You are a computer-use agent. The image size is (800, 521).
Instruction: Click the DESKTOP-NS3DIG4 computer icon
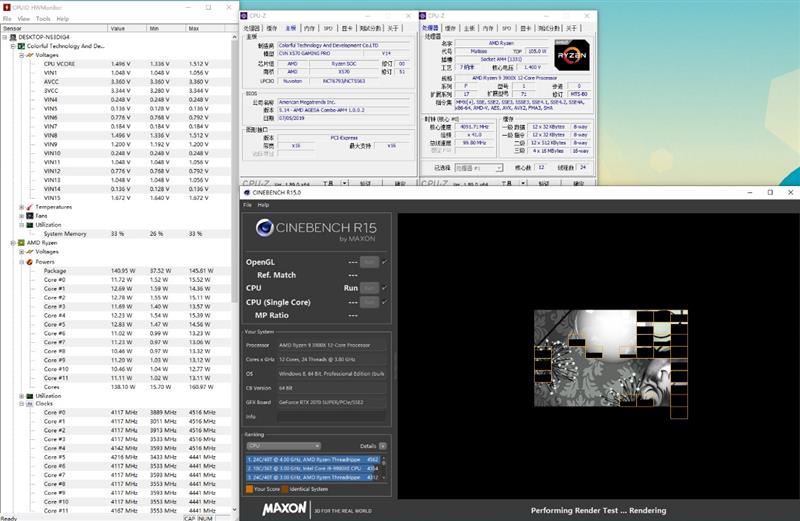point(13,37)
